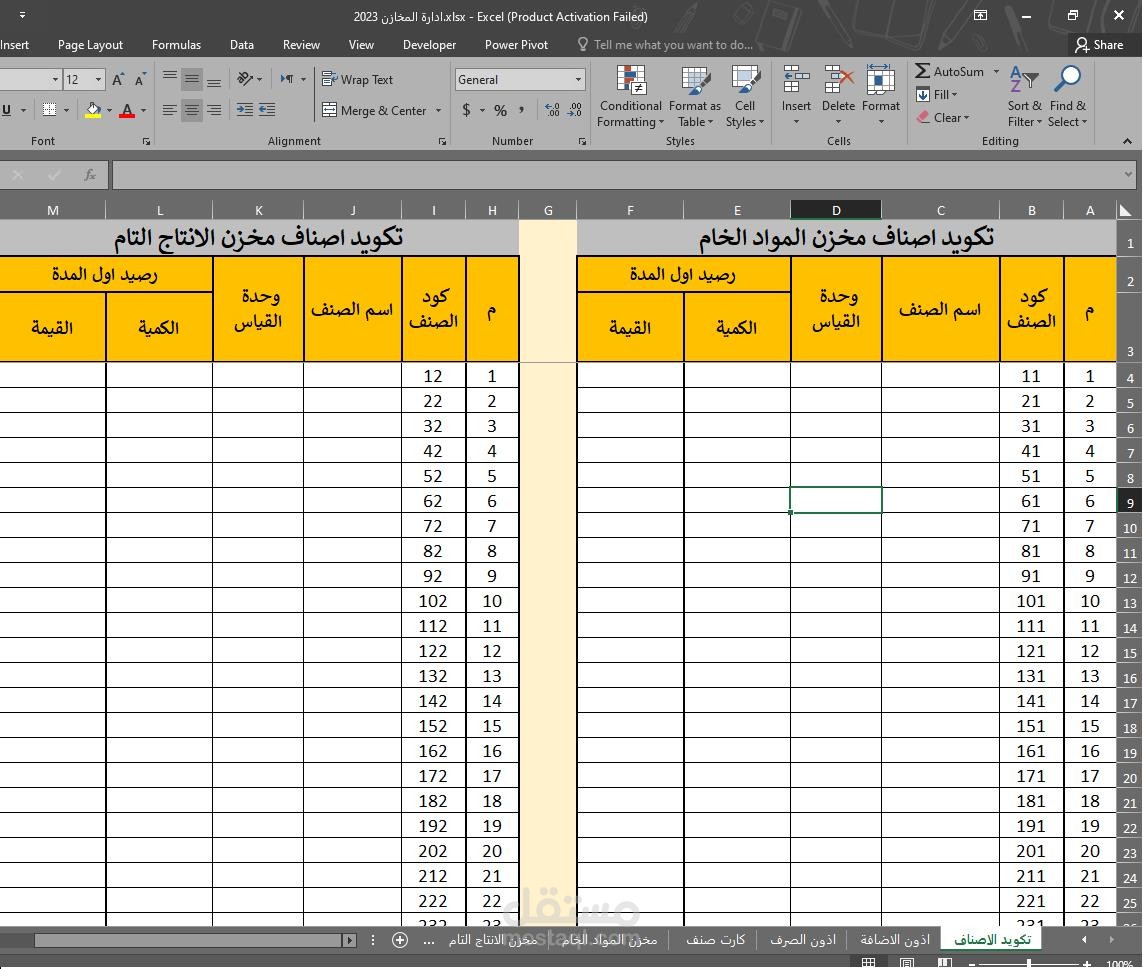The height and width of the screenshot is (969, 1143).
Task: Apply accounting dollar format
Action: coord(467,110)
